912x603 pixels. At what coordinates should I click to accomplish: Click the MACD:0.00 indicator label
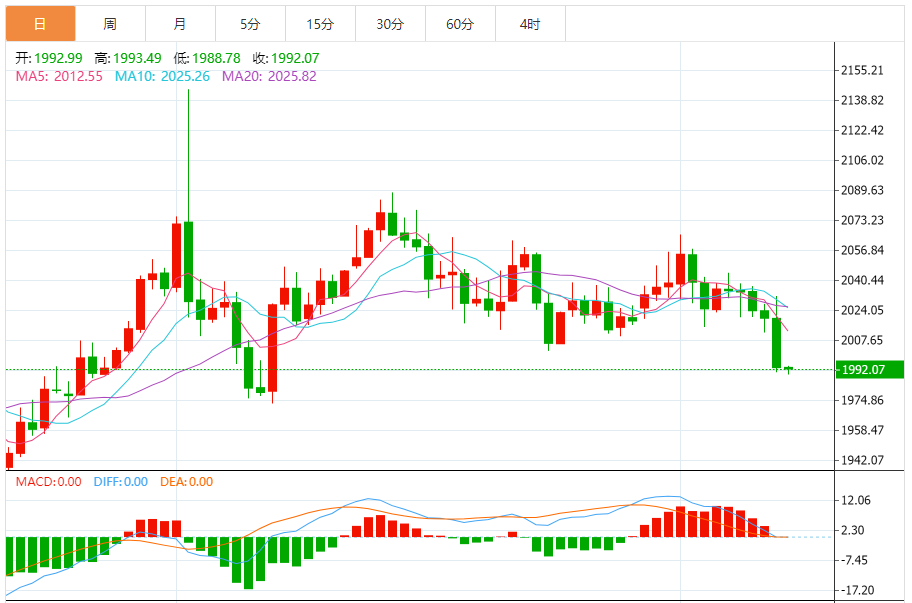48,481
